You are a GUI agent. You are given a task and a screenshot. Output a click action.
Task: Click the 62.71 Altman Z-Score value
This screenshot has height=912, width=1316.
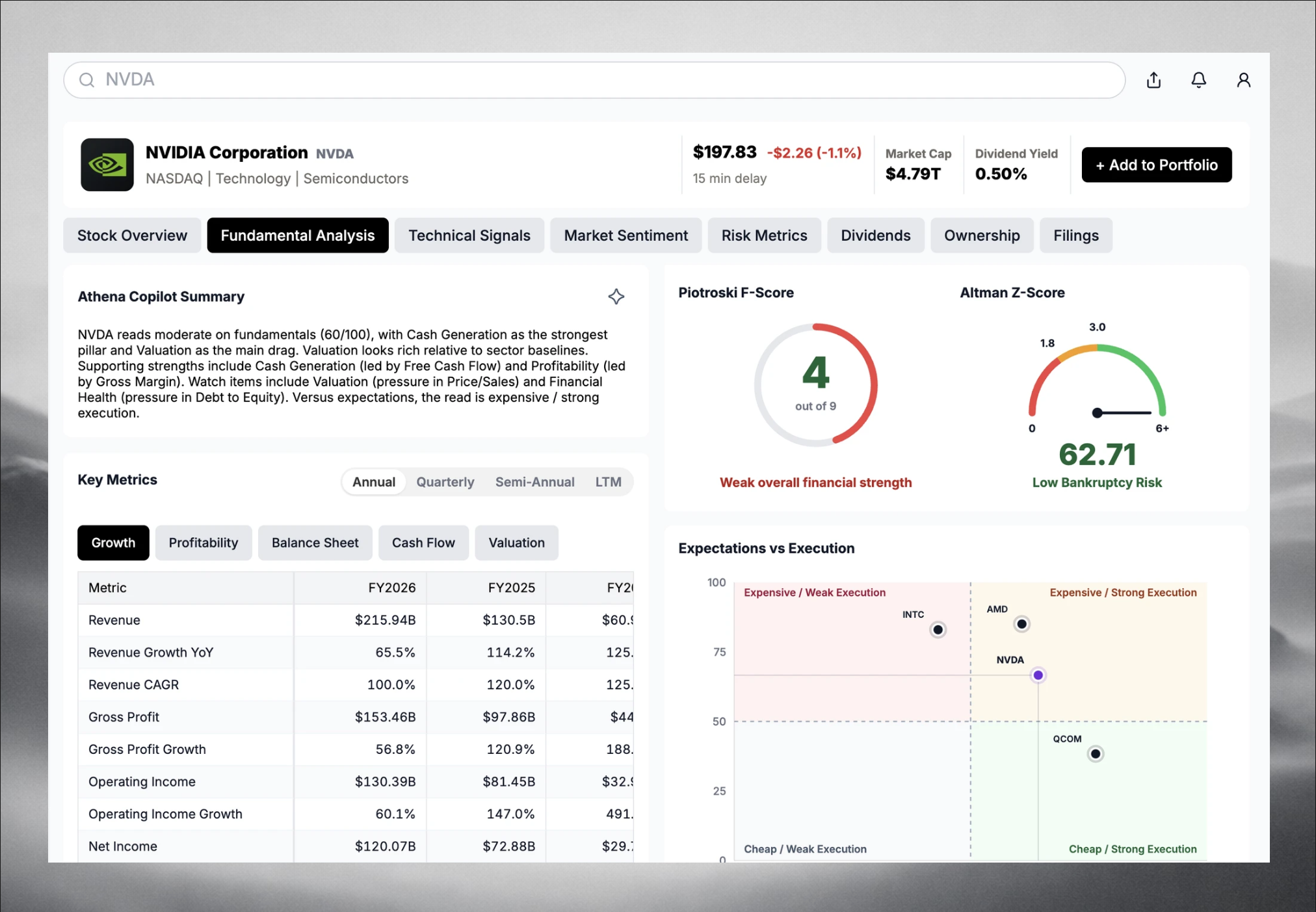coord(1098,454)
